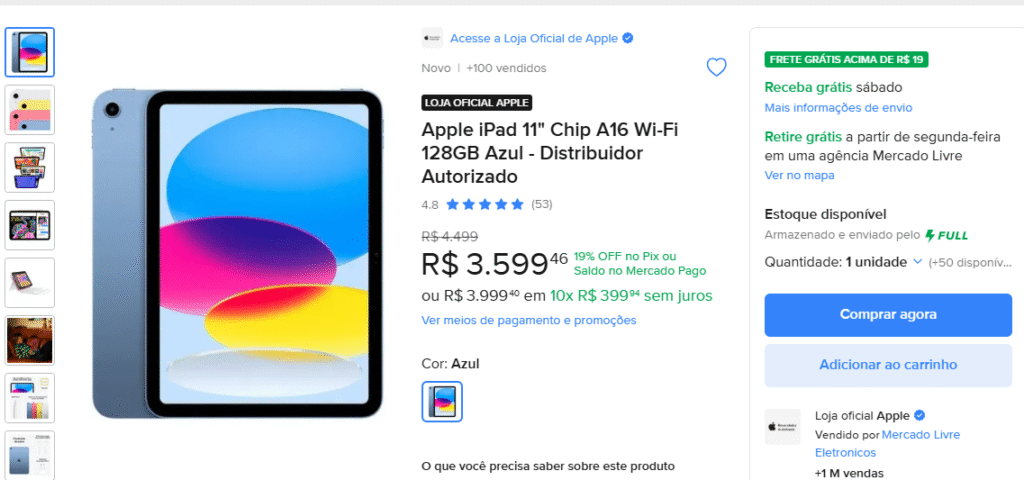Click the FULL lightning bolt icon
Viewport: 1024px width, 480px height.
pos(930,235)
